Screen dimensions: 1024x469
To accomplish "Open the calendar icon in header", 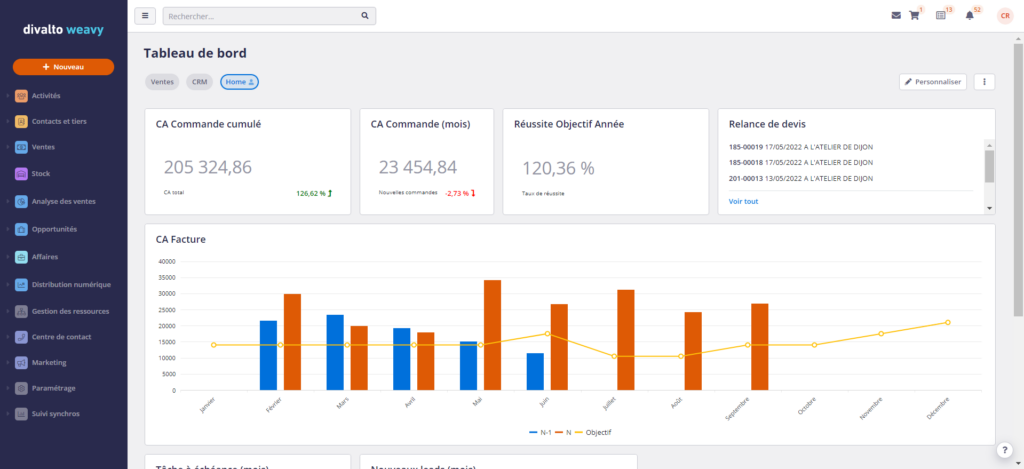I will point(941,16).
